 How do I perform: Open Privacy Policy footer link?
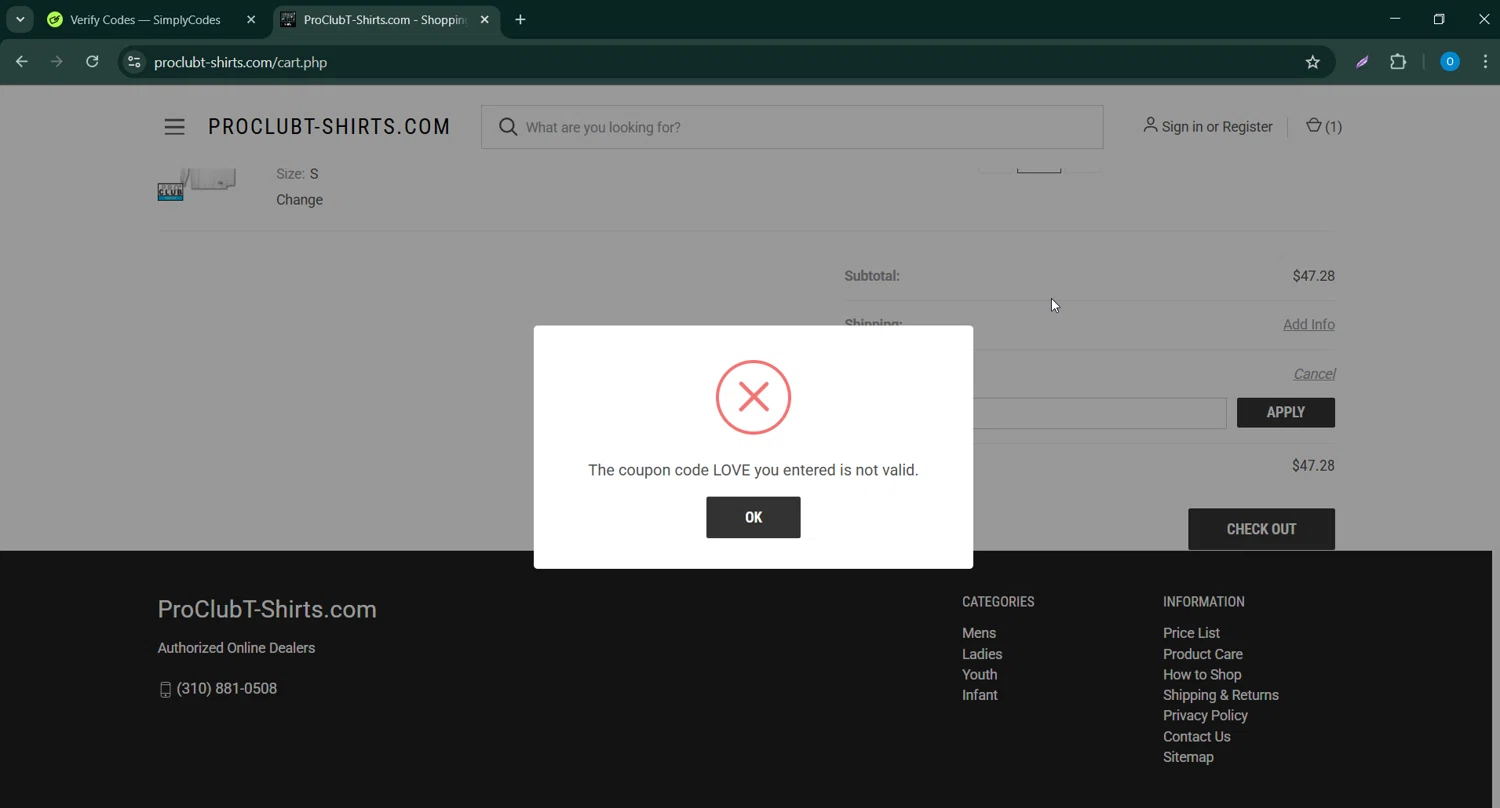click(x=1205, y=715)
